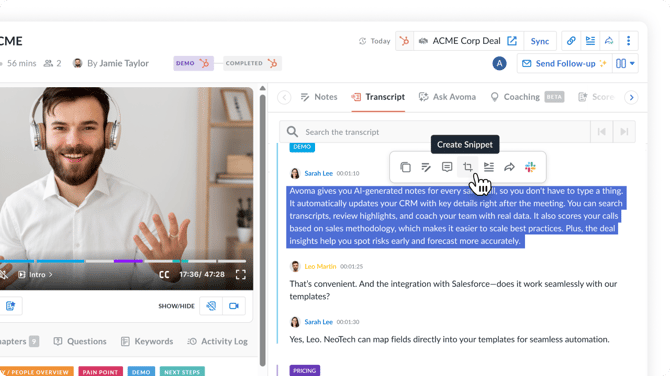This screenshot has height=376, width=670.
Task: Click the DEMO stage badge in header
Action: click(193, 63)
